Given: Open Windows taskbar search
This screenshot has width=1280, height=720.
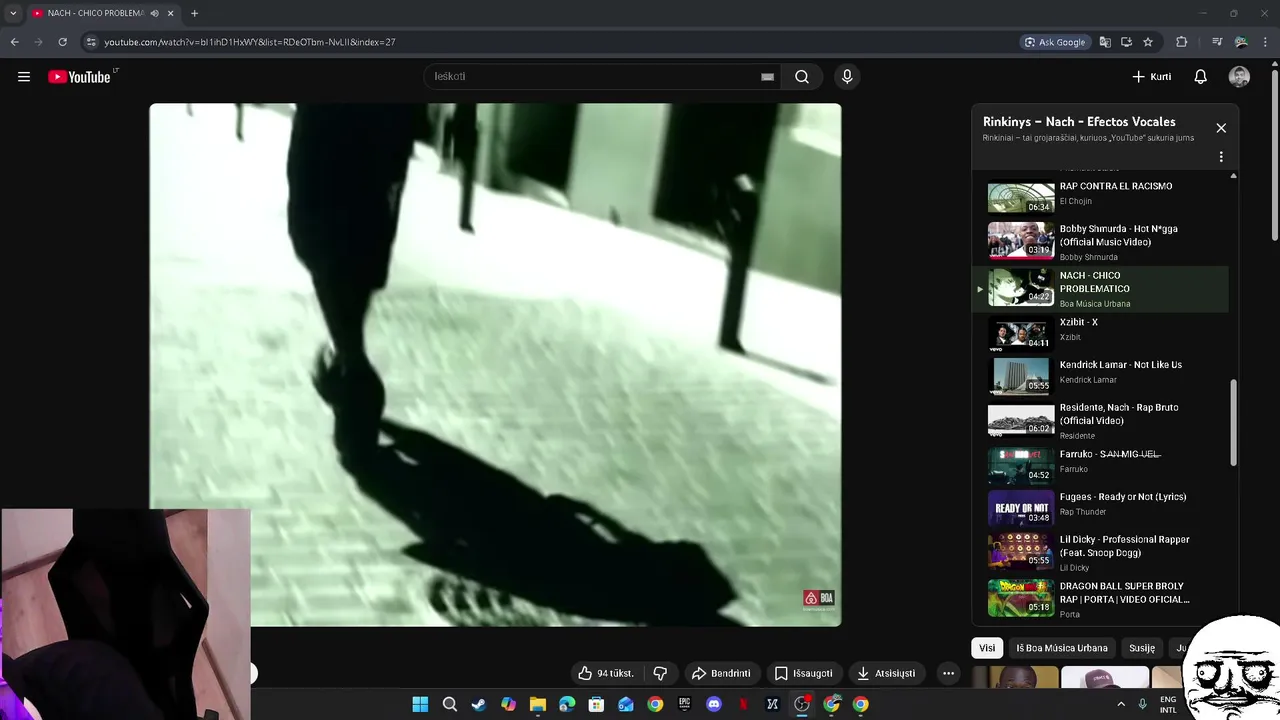Looking at the screenshot, I should coord(450,704).
